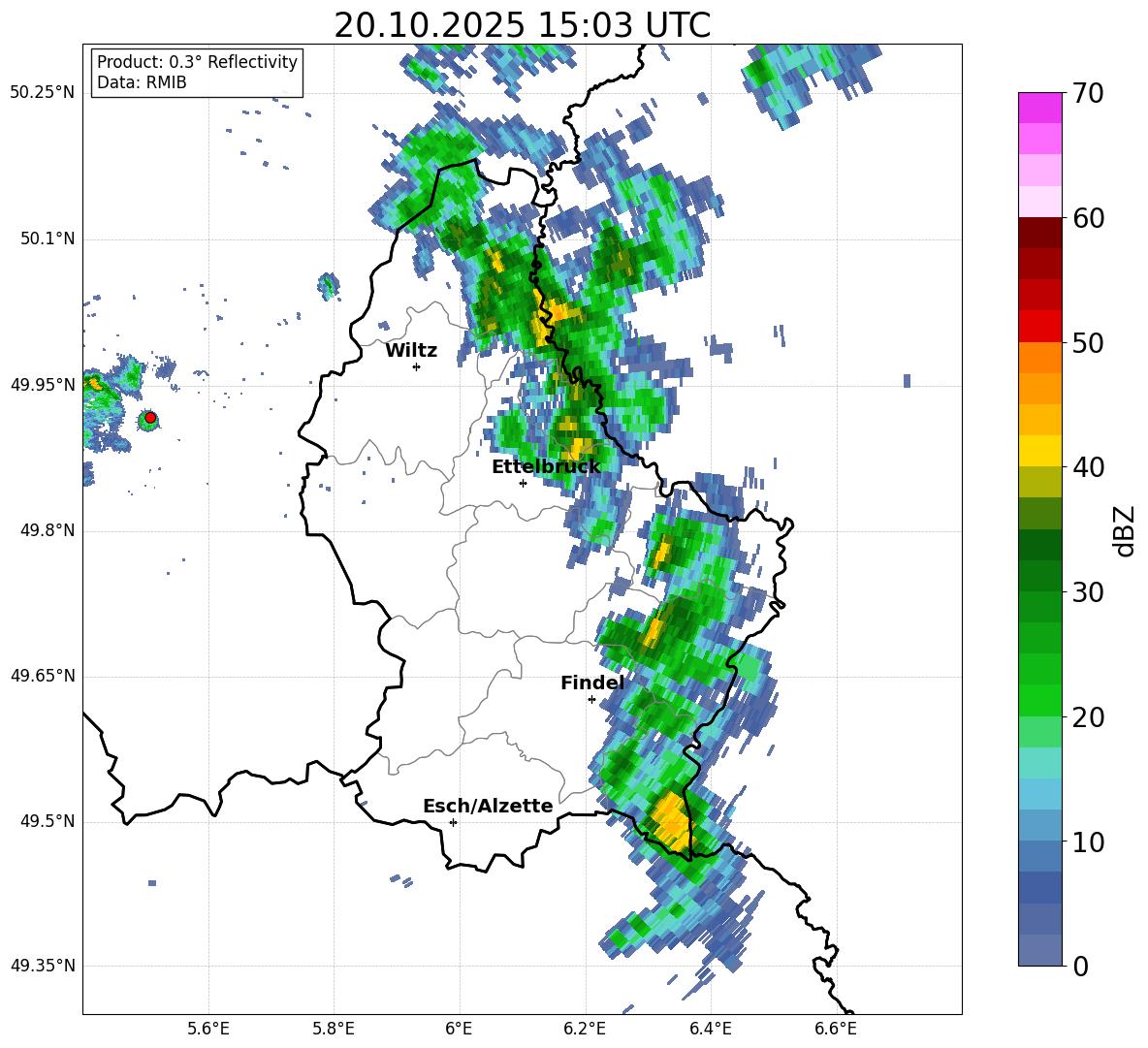This screenshot has height=1048, width=1148.
Task: Click the 20 tick on the colorbar
Action: point(1088,717)
